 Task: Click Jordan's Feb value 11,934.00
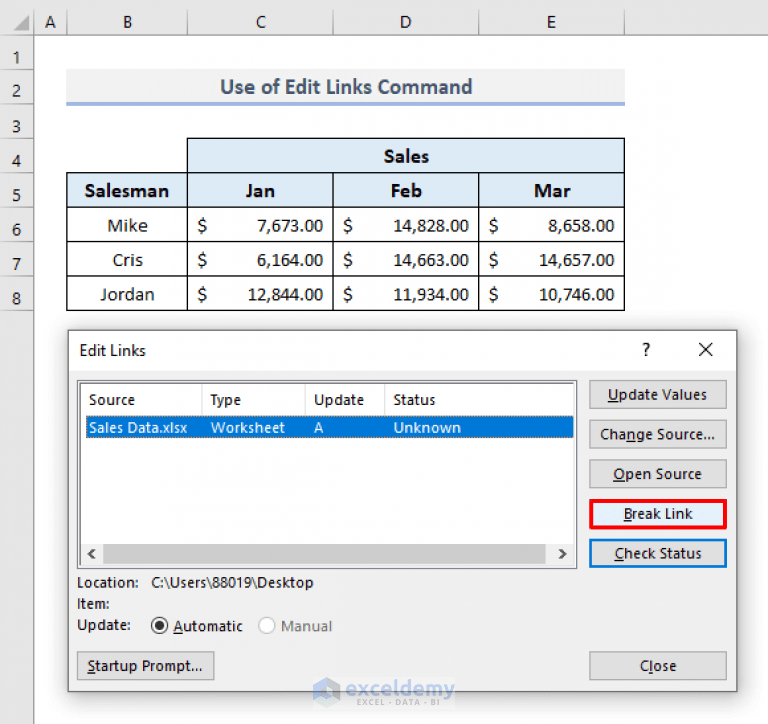coord(406,293)
